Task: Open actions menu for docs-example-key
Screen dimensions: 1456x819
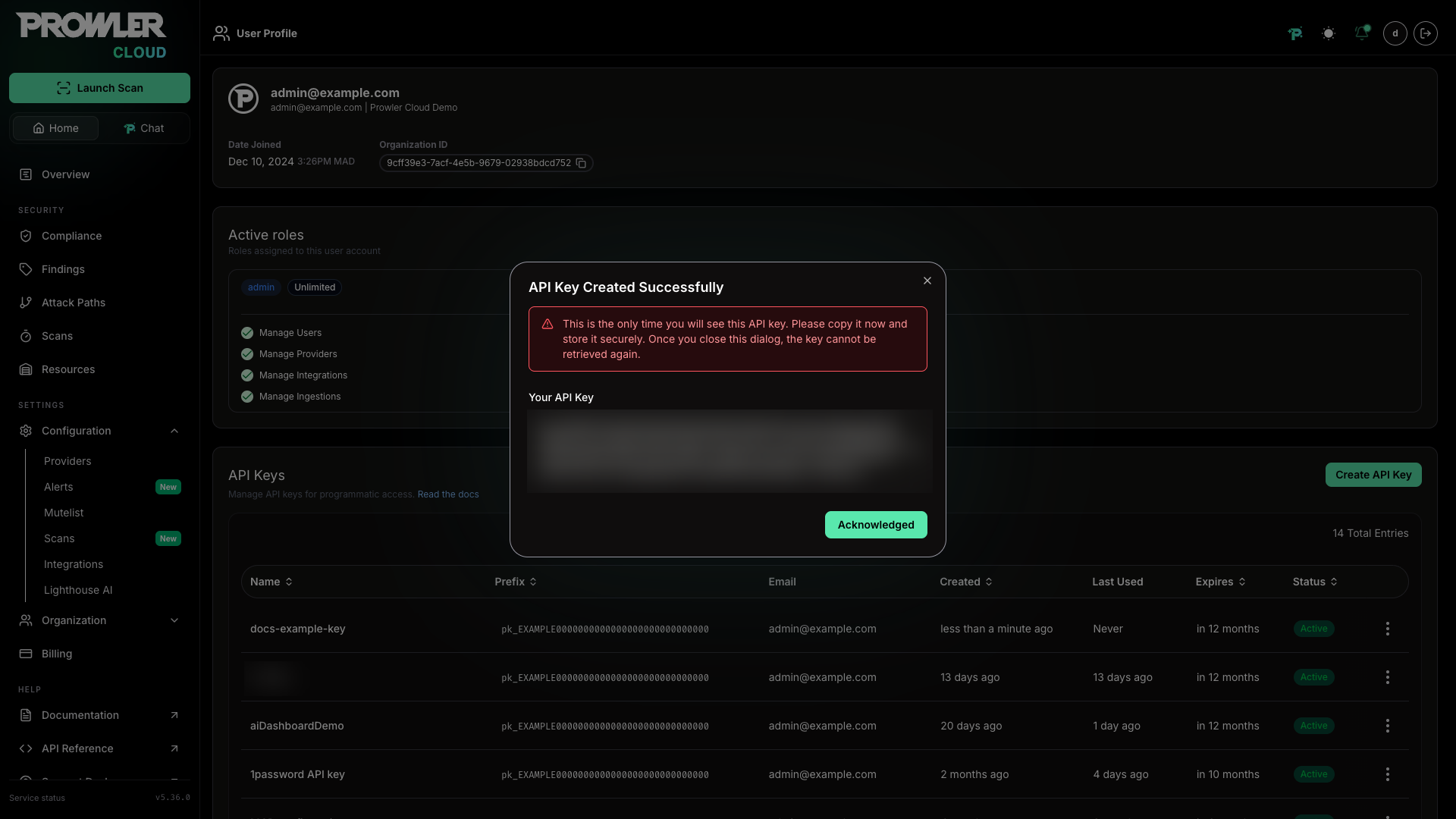Action: click(x=1388, y=629)
